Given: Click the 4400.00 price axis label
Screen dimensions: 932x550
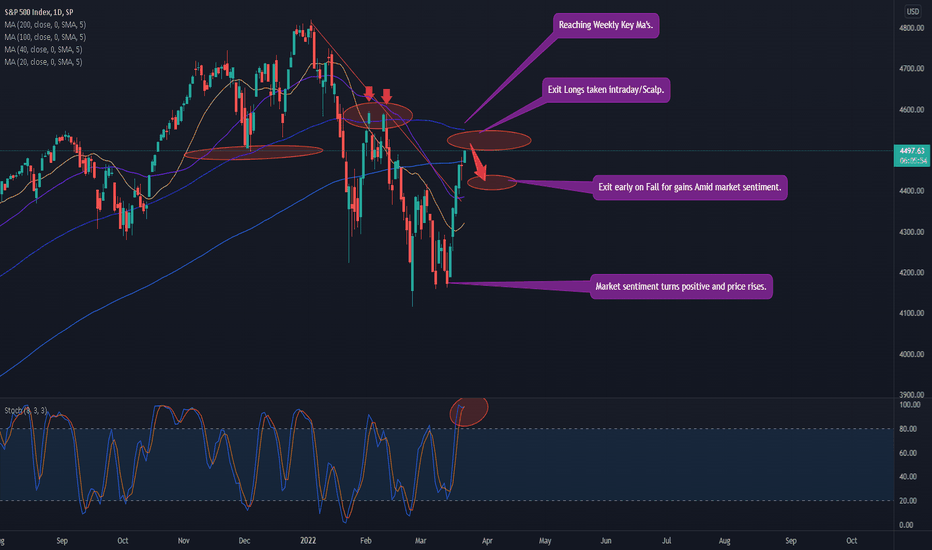Looking at the screenshot, I should click(911, 191).
